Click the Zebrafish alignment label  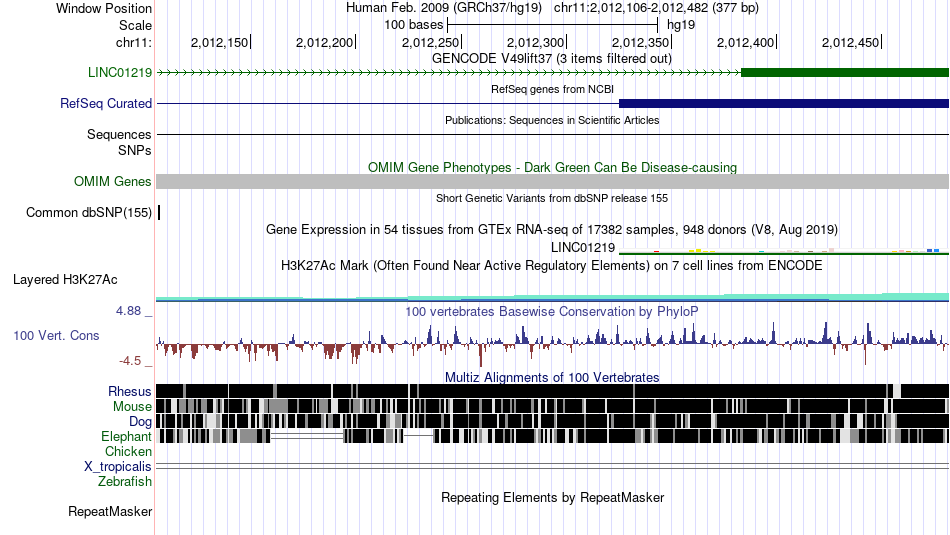(x=125, y=482)
